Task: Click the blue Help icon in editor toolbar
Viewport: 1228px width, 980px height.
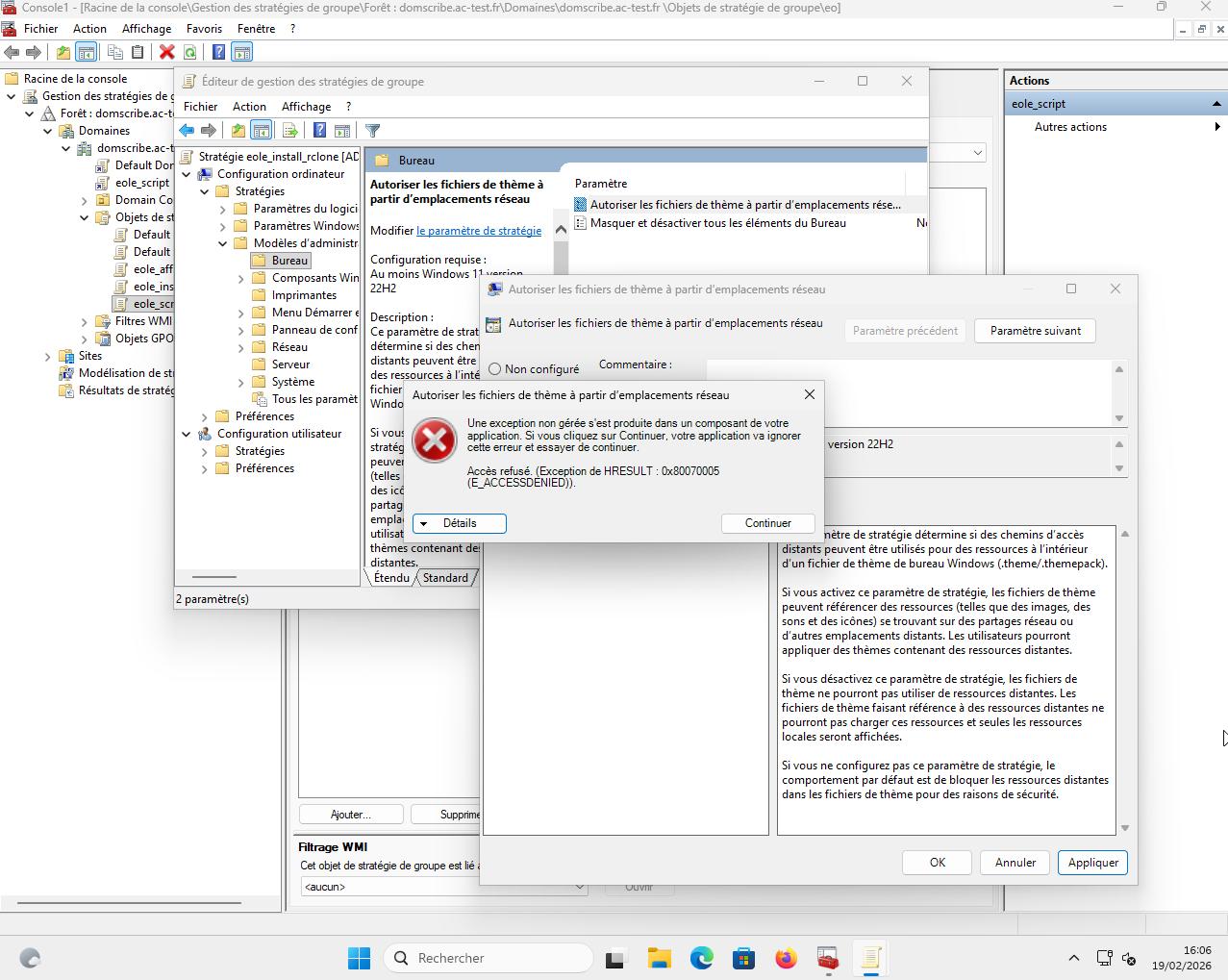Action: [x=319, y=131]
